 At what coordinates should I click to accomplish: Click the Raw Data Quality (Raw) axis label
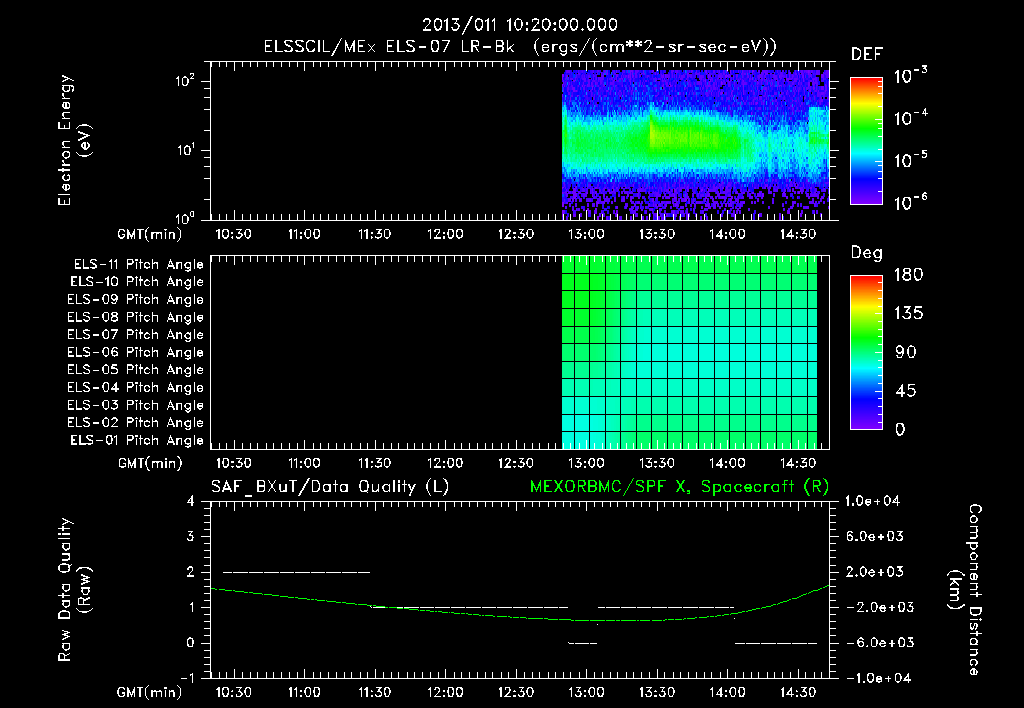pyautogui.click(x=74, y=589)
